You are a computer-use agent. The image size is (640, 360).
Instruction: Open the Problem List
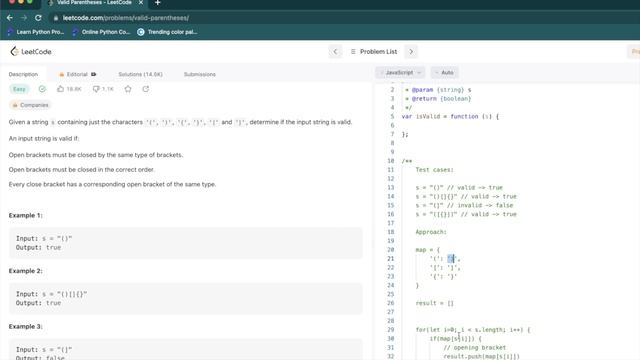click(x=373, y=51)
